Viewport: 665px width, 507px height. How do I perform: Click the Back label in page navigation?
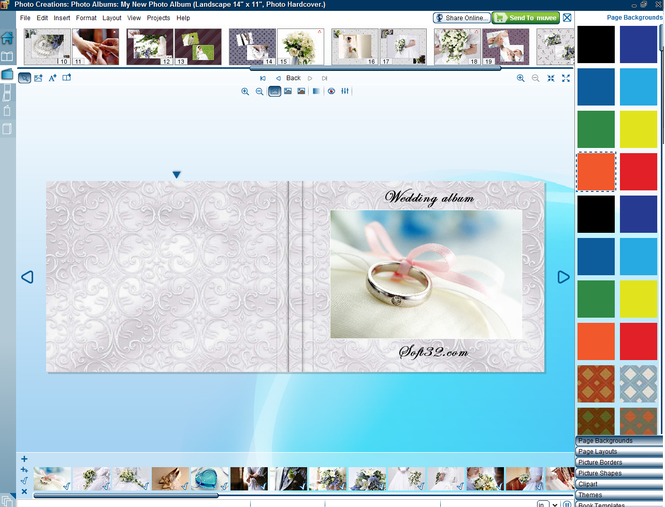[x=293, y=78]
